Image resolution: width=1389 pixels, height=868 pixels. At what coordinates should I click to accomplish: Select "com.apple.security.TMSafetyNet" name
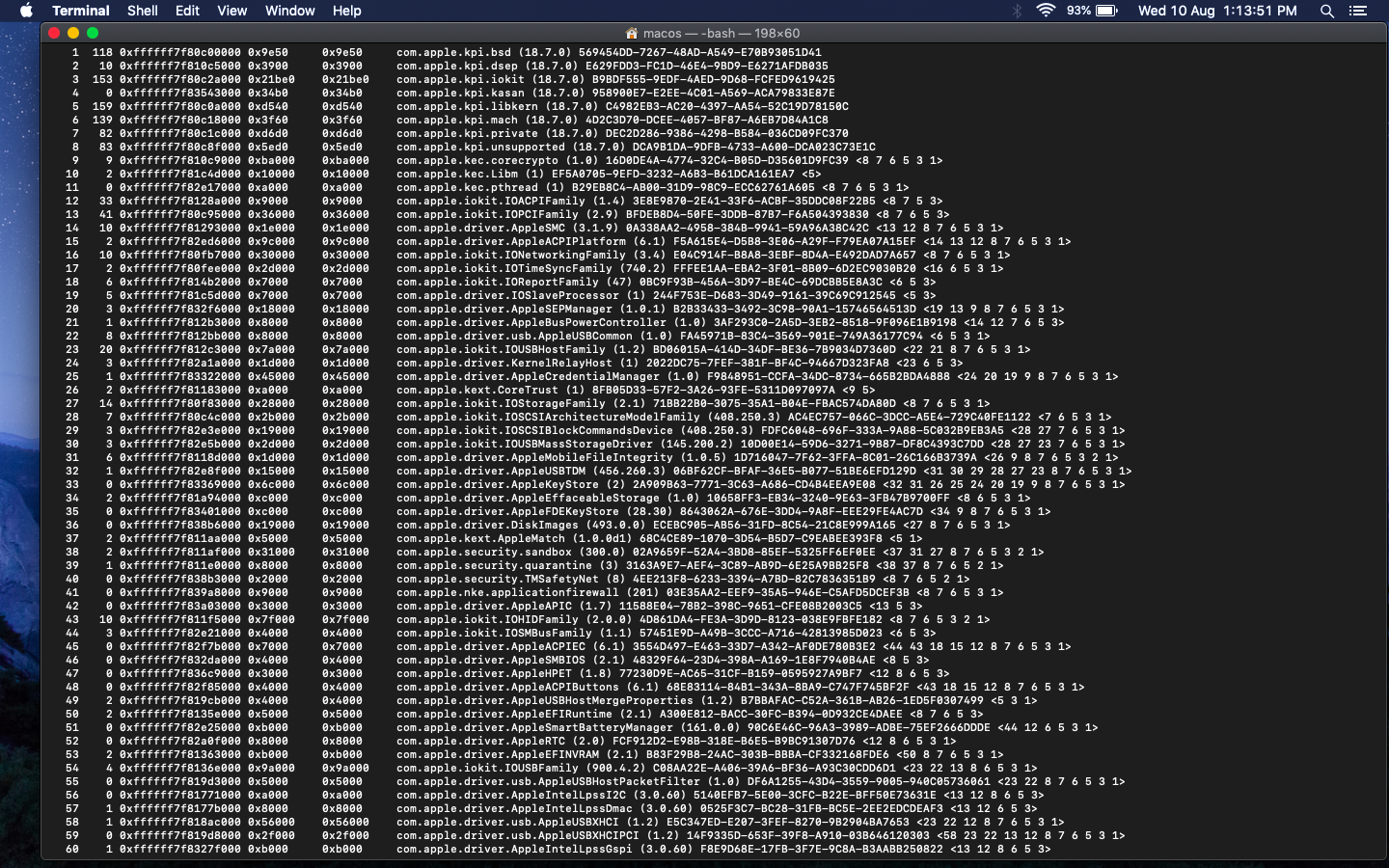point(498,580)
